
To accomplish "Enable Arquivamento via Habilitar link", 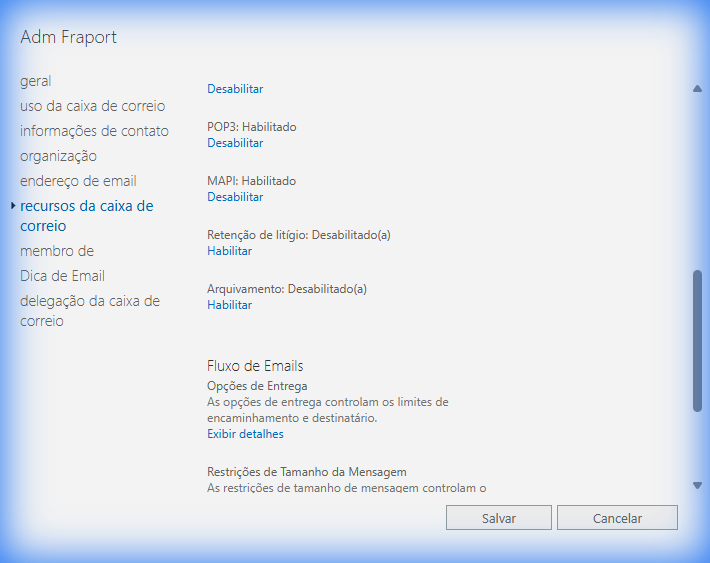I will coord(229,305).
